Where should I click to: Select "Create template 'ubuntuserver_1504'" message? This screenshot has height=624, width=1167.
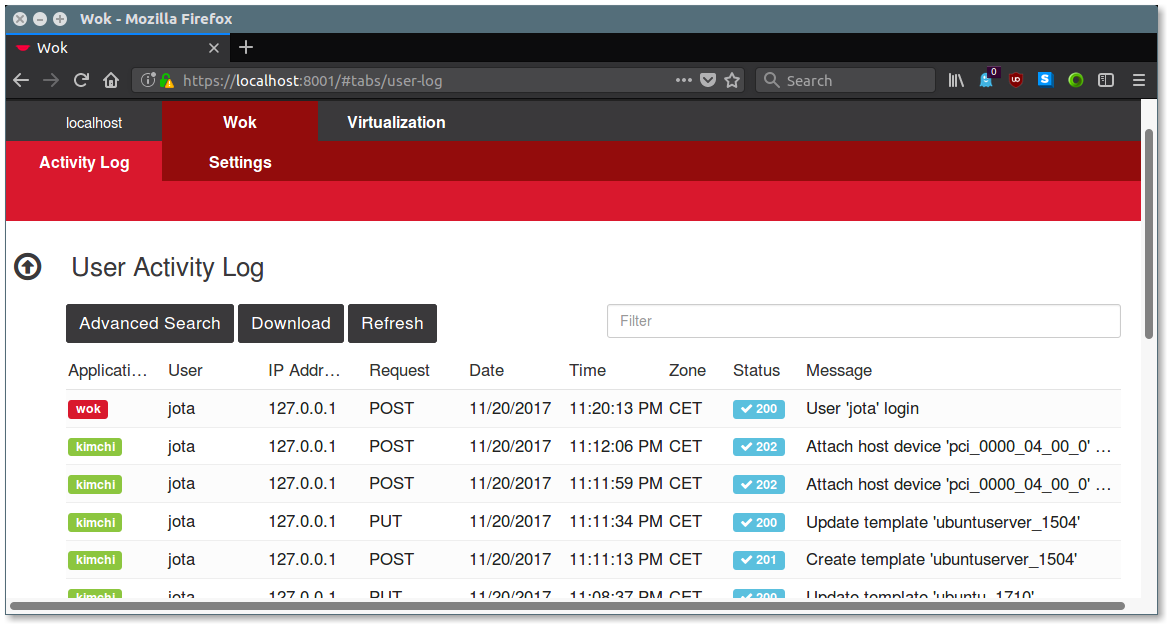coord(941,560)
